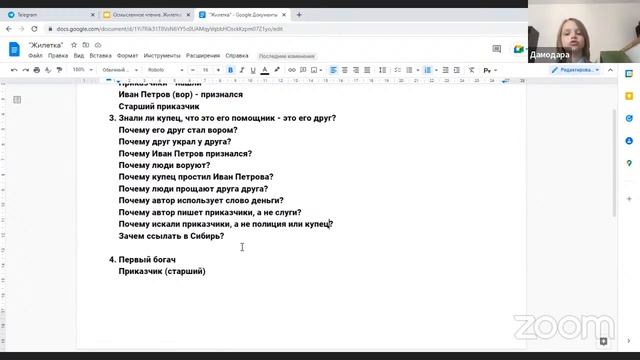Decrease the indent
640x360 pixels.
(445, 70)
